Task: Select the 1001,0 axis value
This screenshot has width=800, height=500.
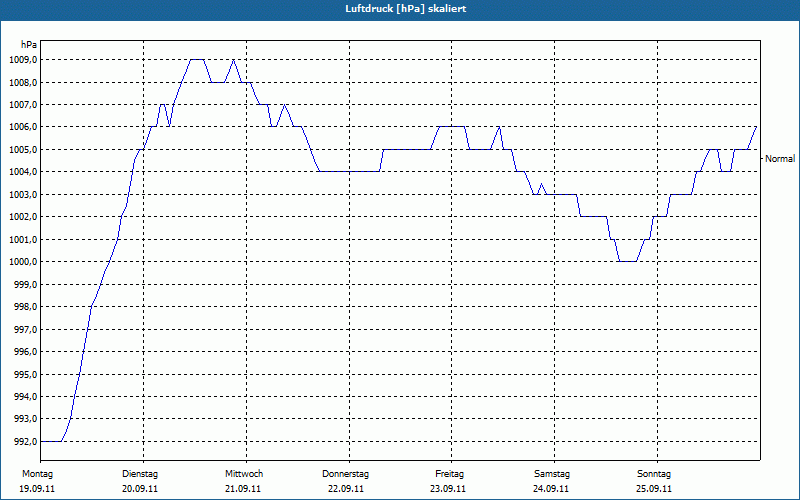Action: pyautogui.click(x=23, y=239)
